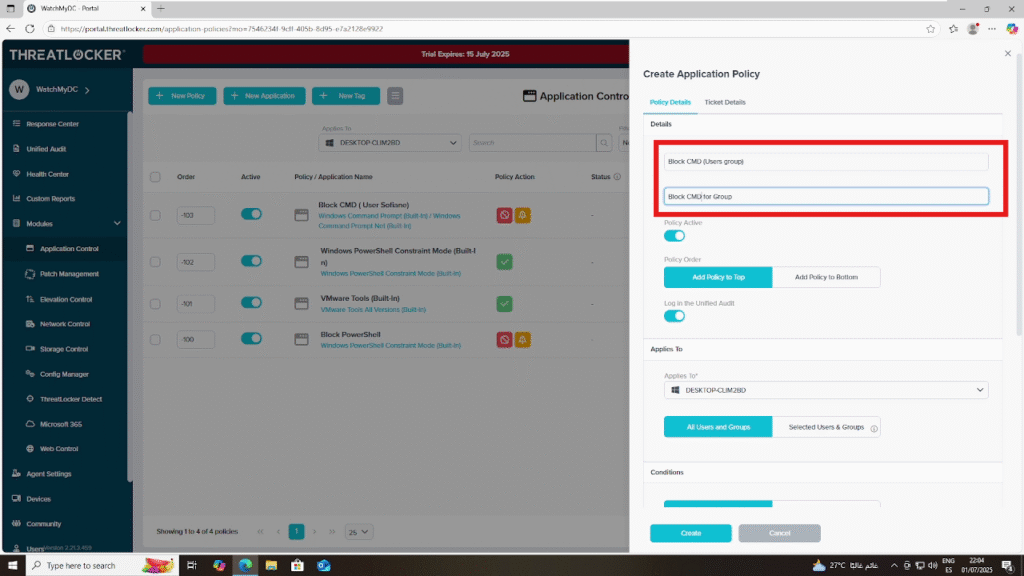This screenshot has height=576, width=1024.
Task: Choose Selected Users & Groups
Action: coord(826,427)
